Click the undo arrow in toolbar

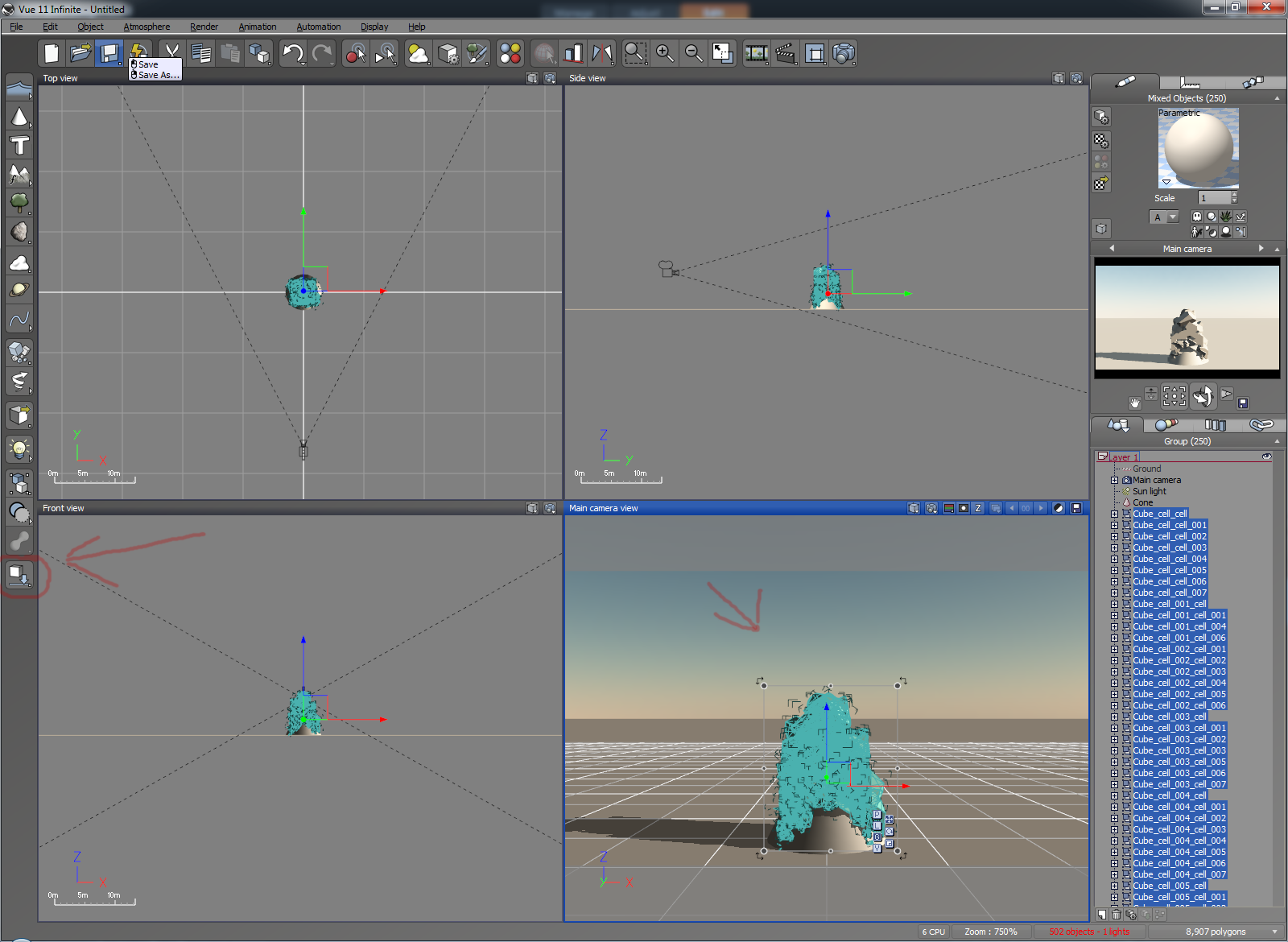(292, 54)
